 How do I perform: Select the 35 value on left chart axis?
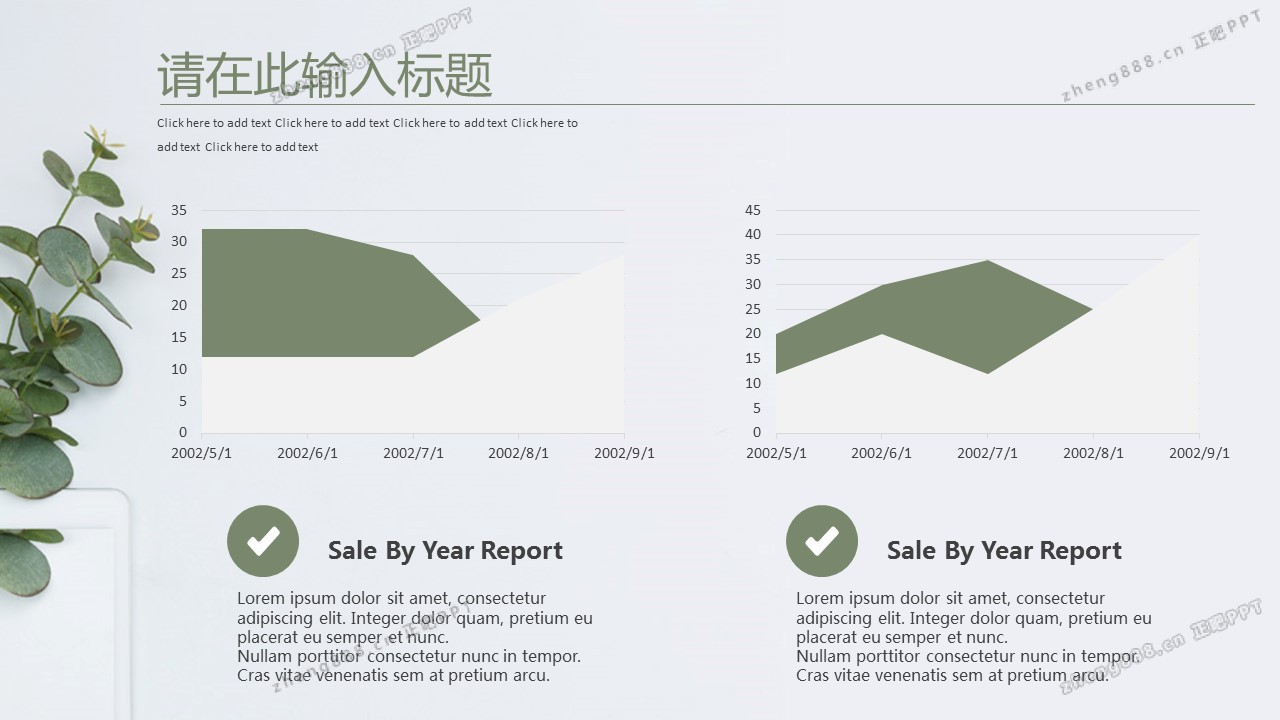tap(179, 210)
